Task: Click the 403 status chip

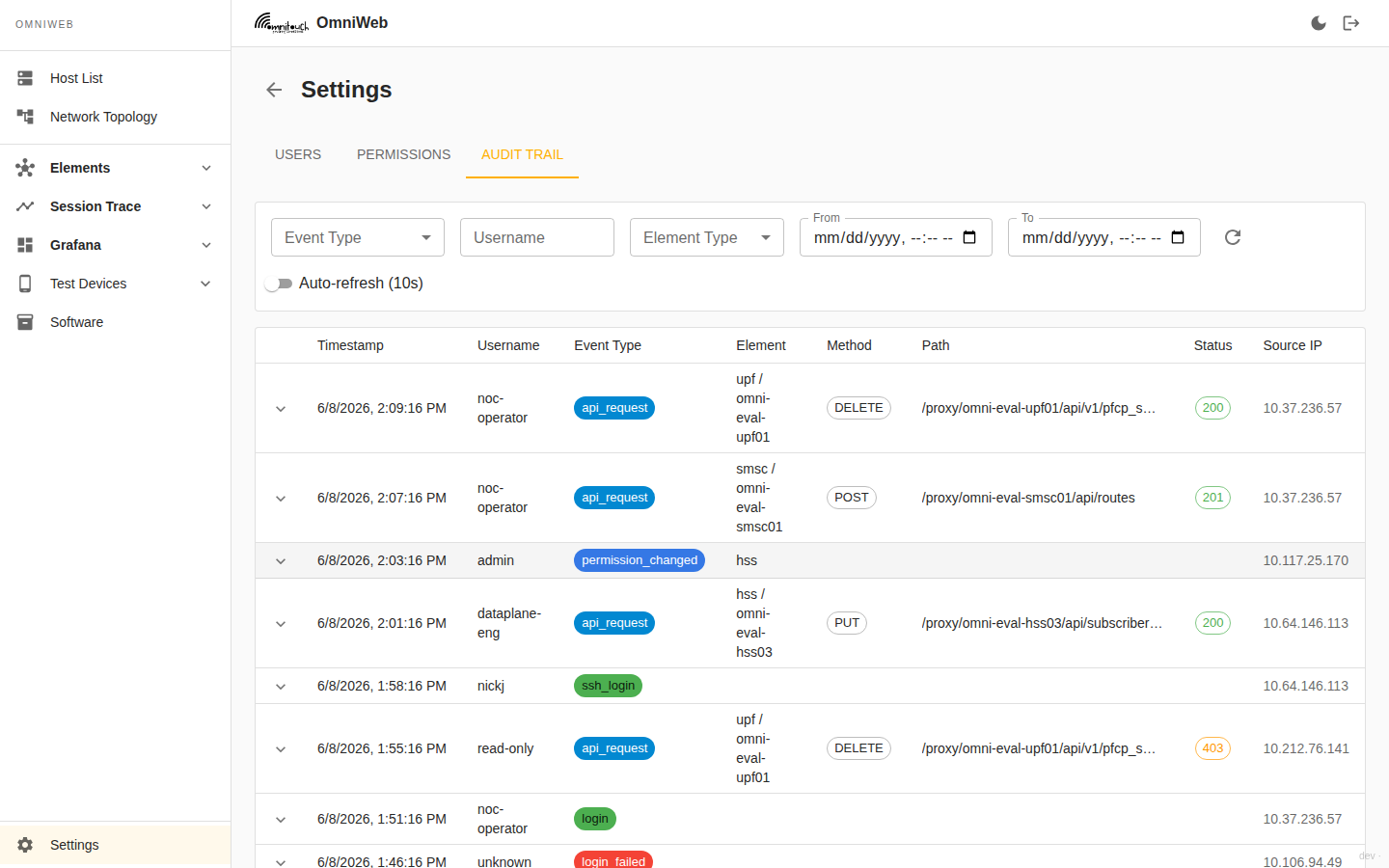Action: pyautogui.click(x=1212, y=748)
